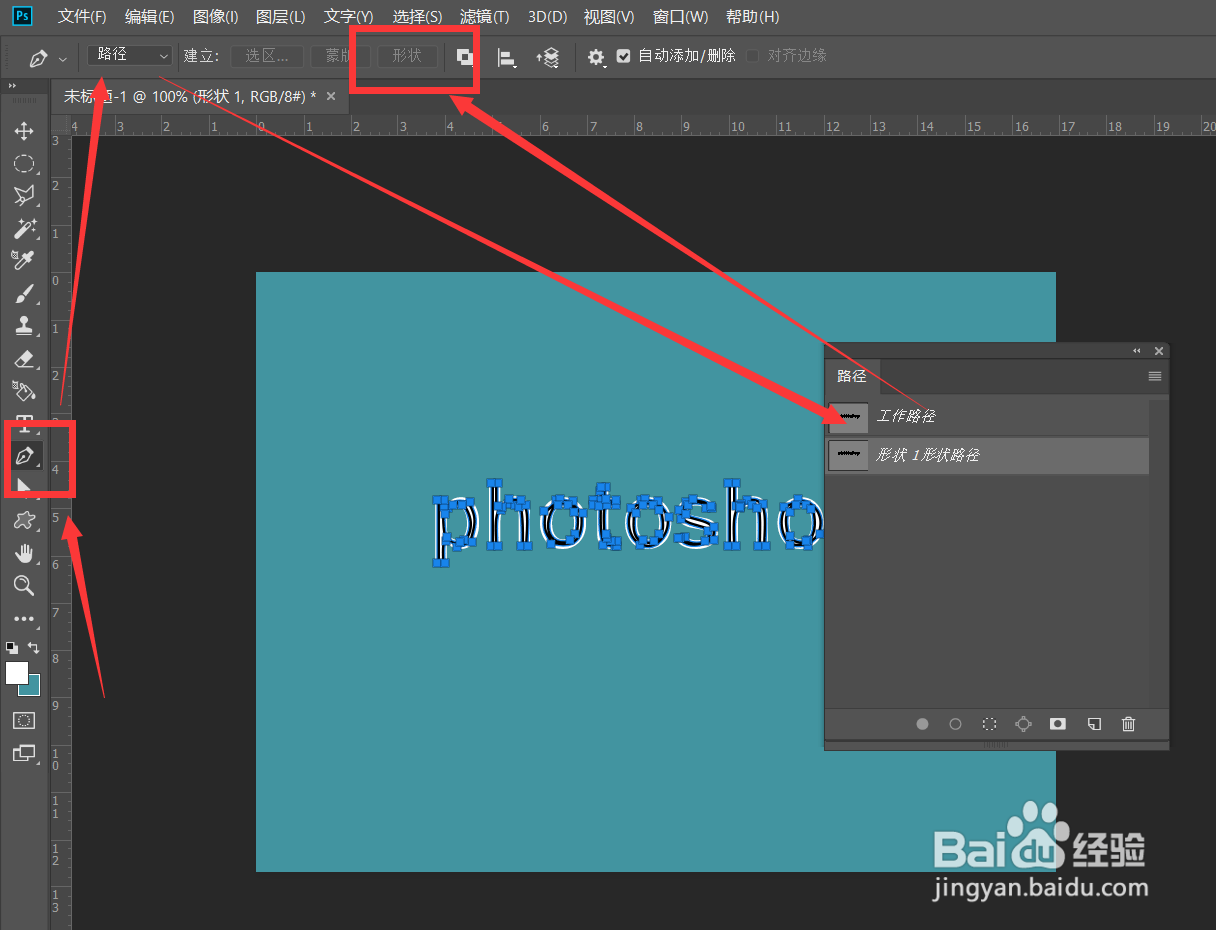Select the Custom Shape tool
Image resolution: width=1216 pixels, height=930 pixels.
(x=24, y=520)
